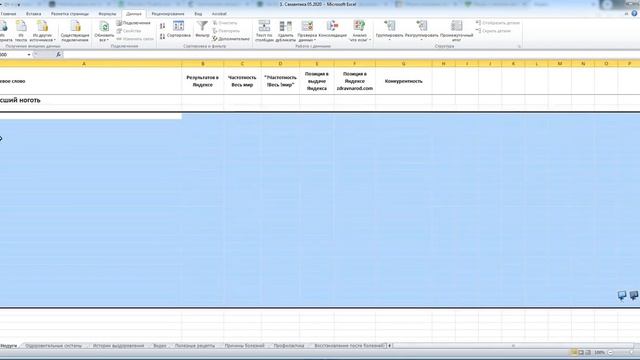
Task: Click 'Проверка данных' validation icon
Action: (x=307, y=27)
